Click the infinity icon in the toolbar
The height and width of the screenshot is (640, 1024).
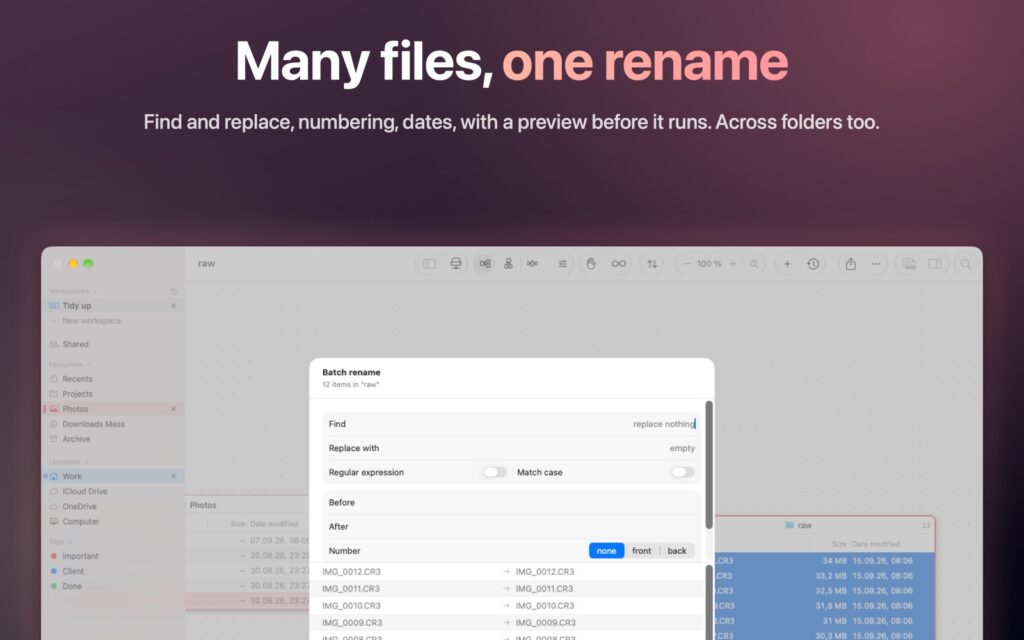click(x=618, y=264)
